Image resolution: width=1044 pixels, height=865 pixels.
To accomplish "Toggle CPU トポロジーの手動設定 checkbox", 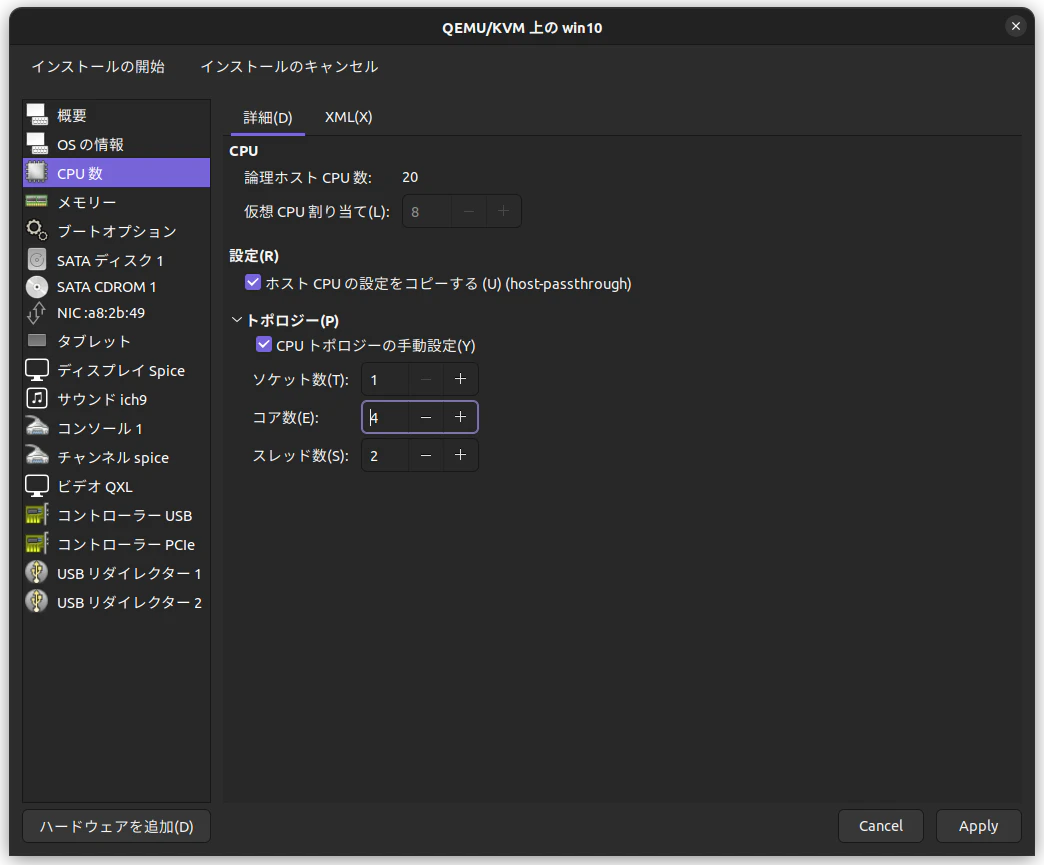I will [264, 344].
